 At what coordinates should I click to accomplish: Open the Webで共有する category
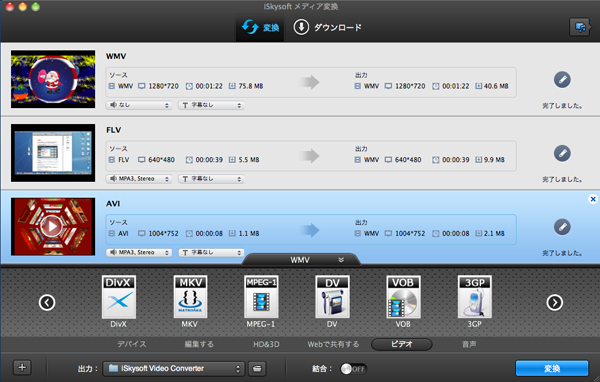click(333, 344)
